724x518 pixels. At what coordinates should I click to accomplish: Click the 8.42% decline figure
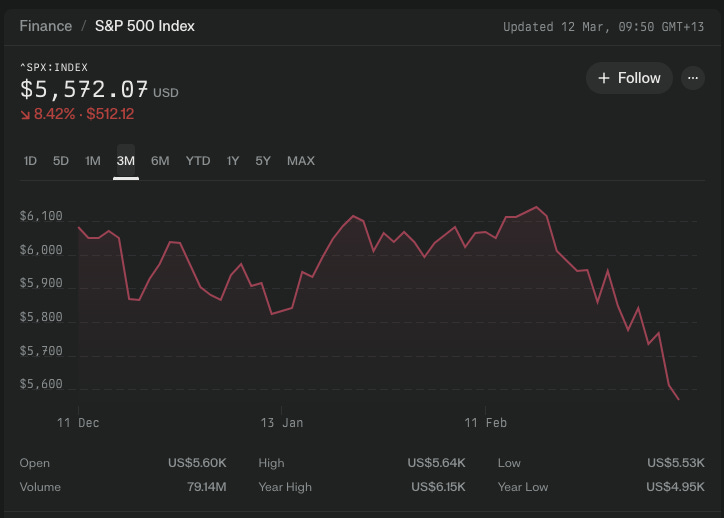point(54,114)
